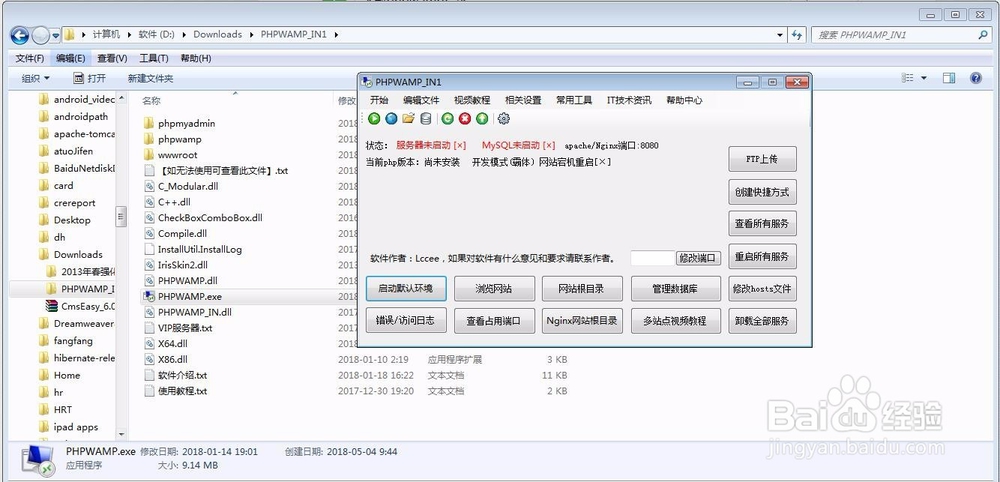
Task: Click the blue help question-mark icon
Action: [976, 78]
